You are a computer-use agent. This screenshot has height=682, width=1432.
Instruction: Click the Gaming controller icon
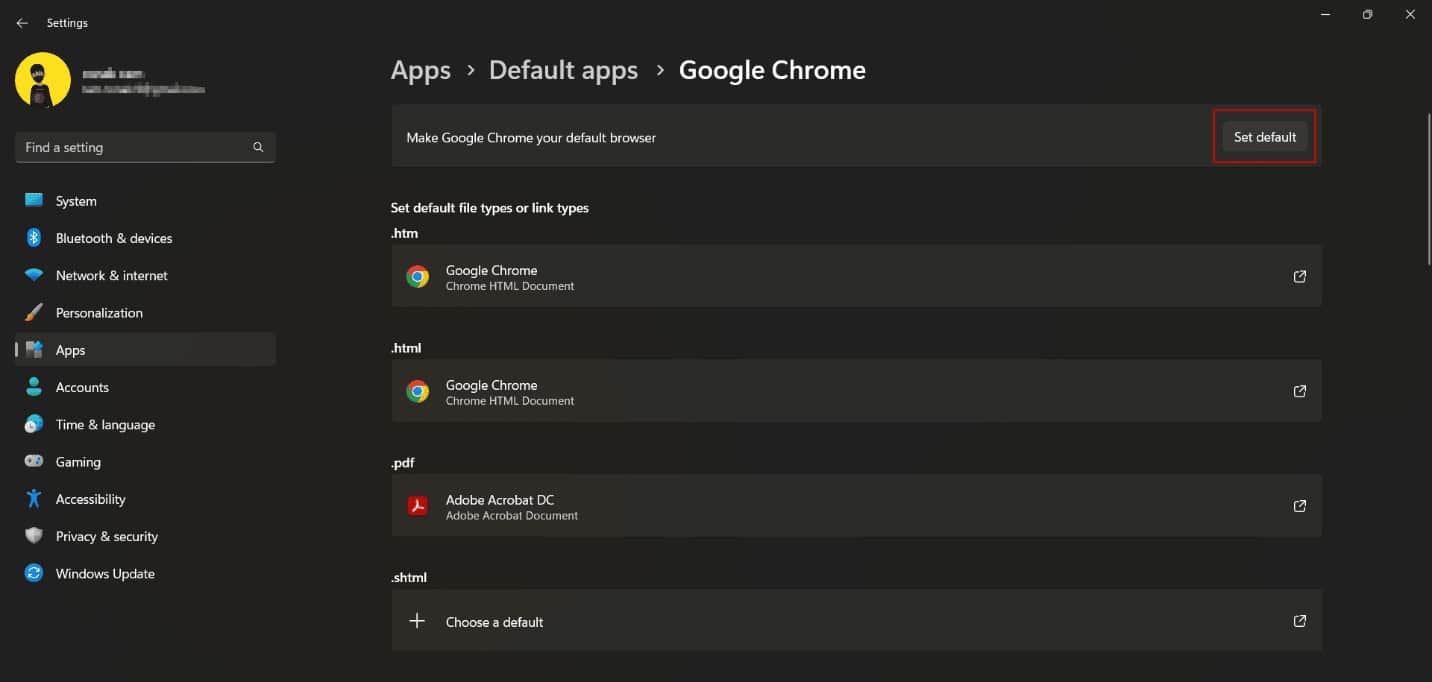click(x=34, y=462)
